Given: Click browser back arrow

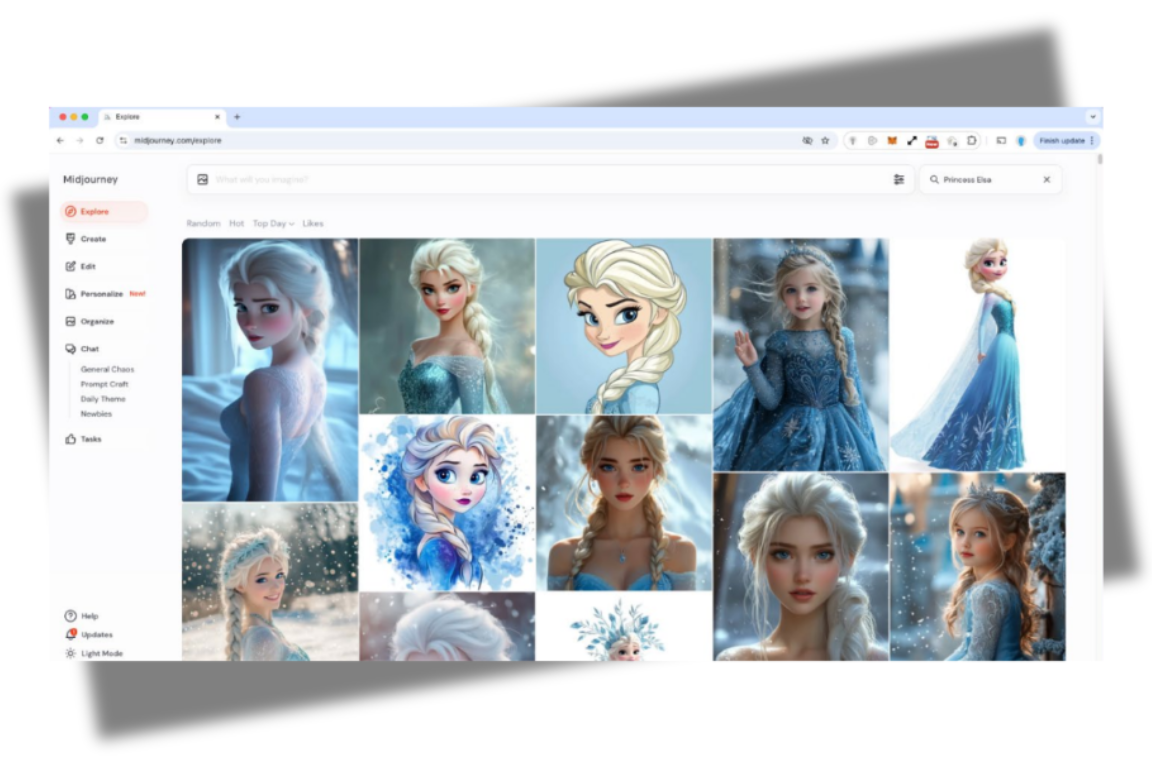Looking at the screenshot, I should point(60,140).
